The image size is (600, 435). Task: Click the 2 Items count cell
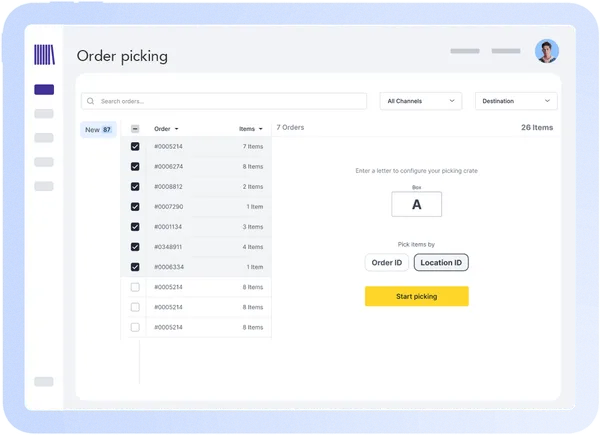pos(253,187)
